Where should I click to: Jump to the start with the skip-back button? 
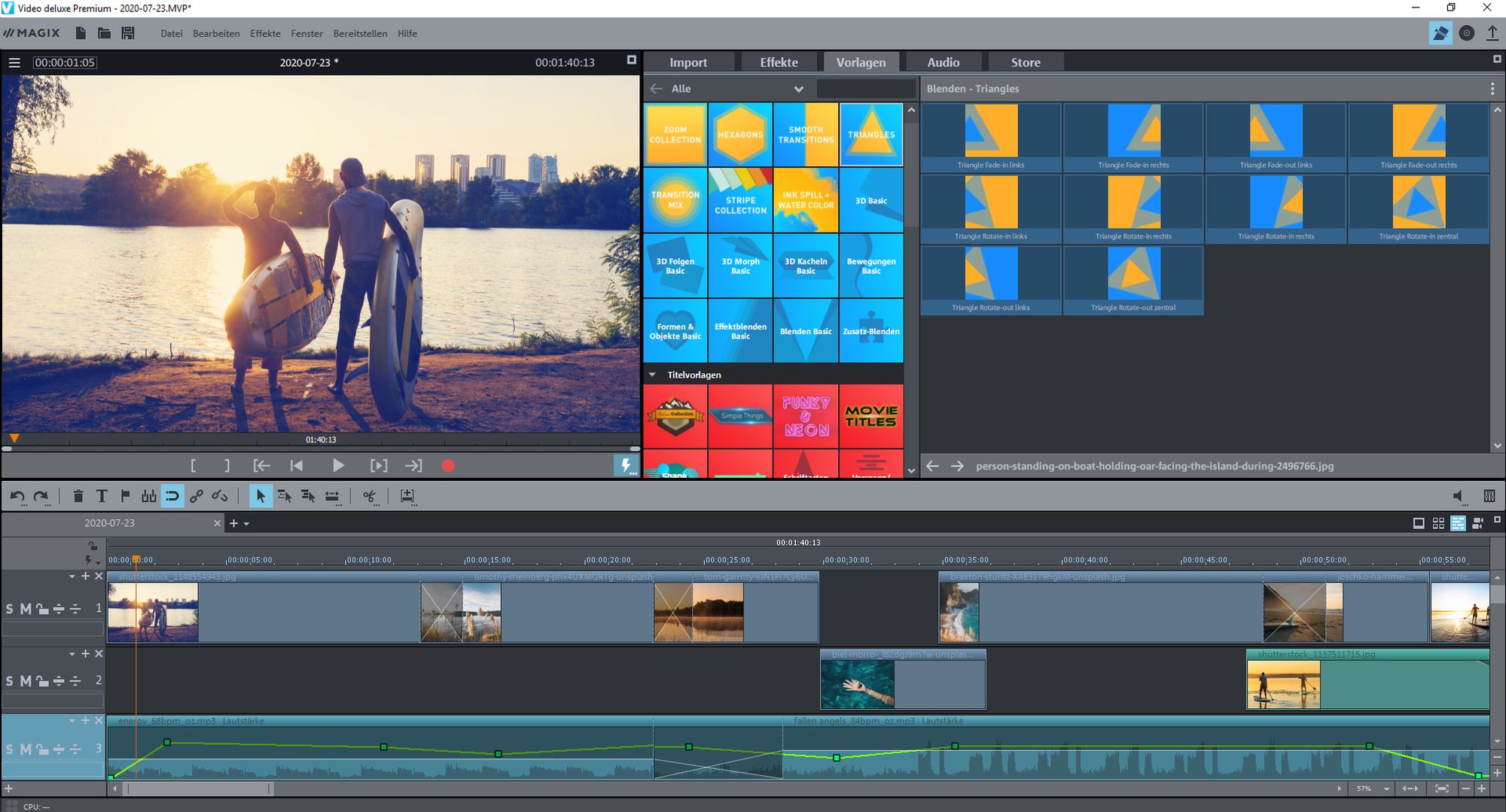(297, 466)
